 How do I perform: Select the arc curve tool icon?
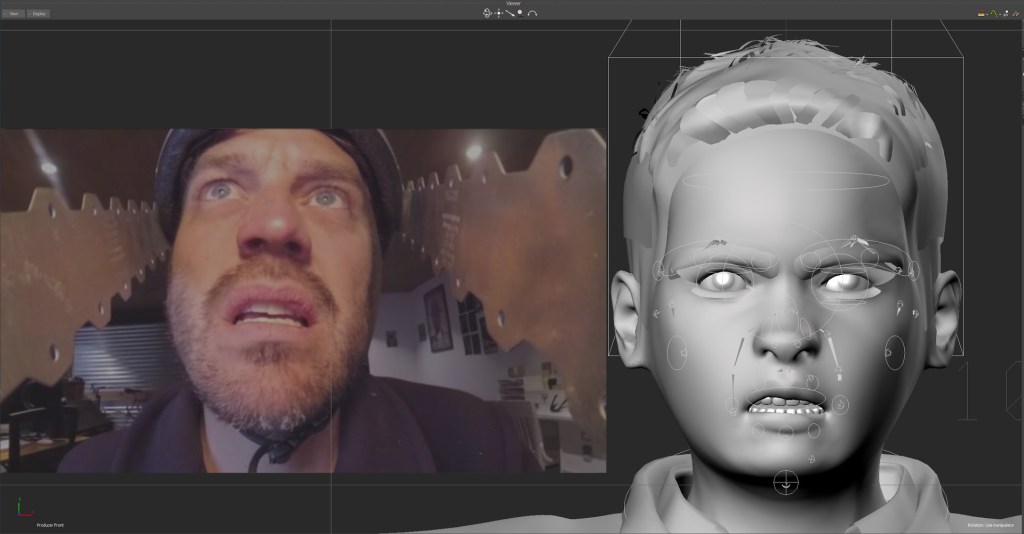tap(532, 13)
